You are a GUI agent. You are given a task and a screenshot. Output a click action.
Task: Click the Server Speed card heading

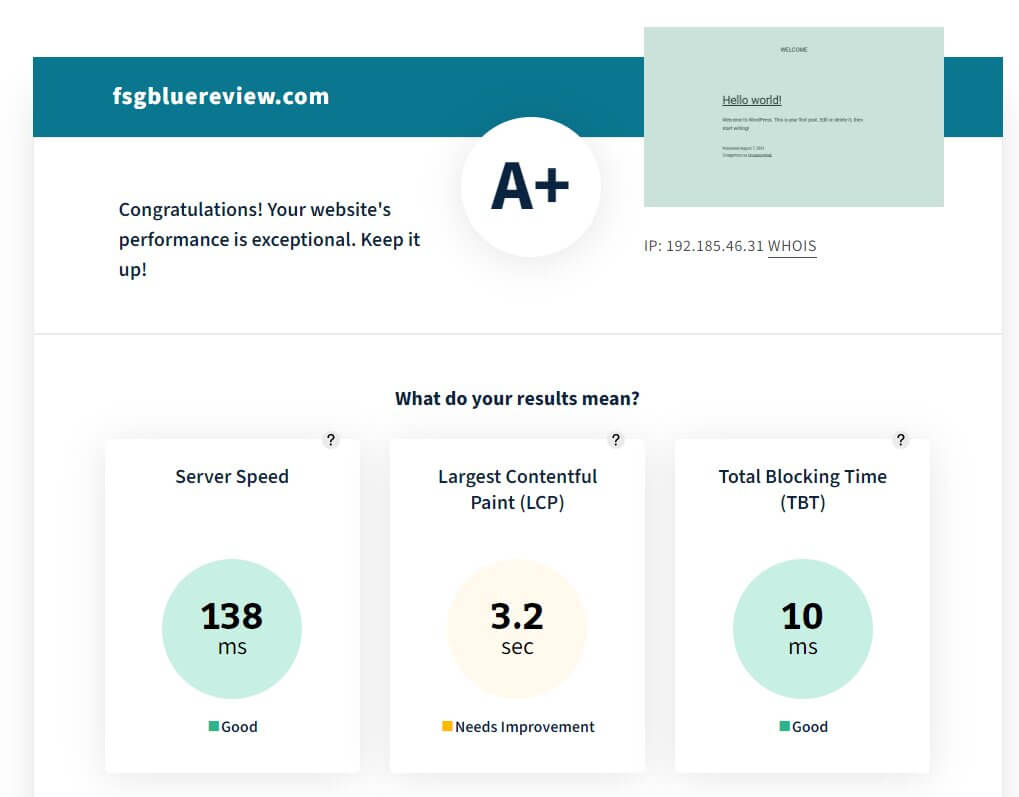232,477
